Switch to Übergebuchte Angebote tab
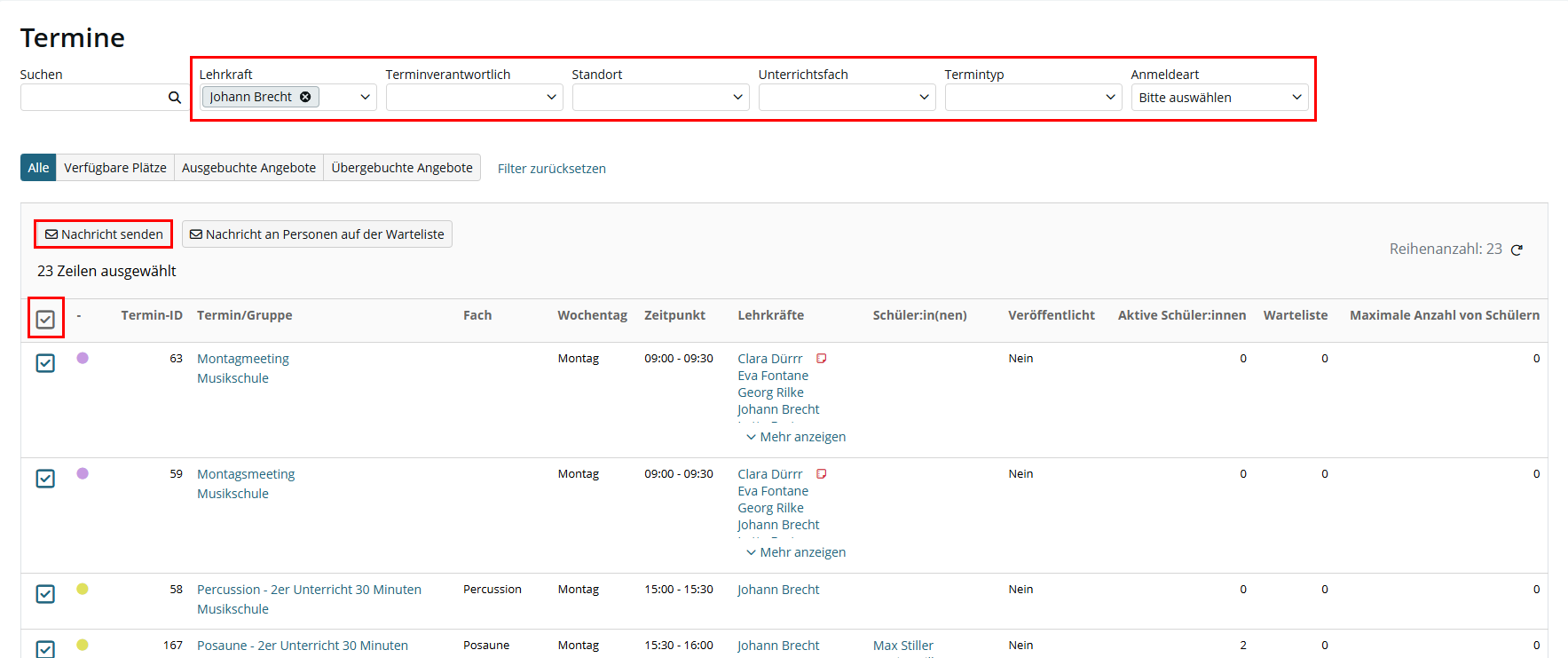This screenshot has height=658, width=1568. pos(402,168)
